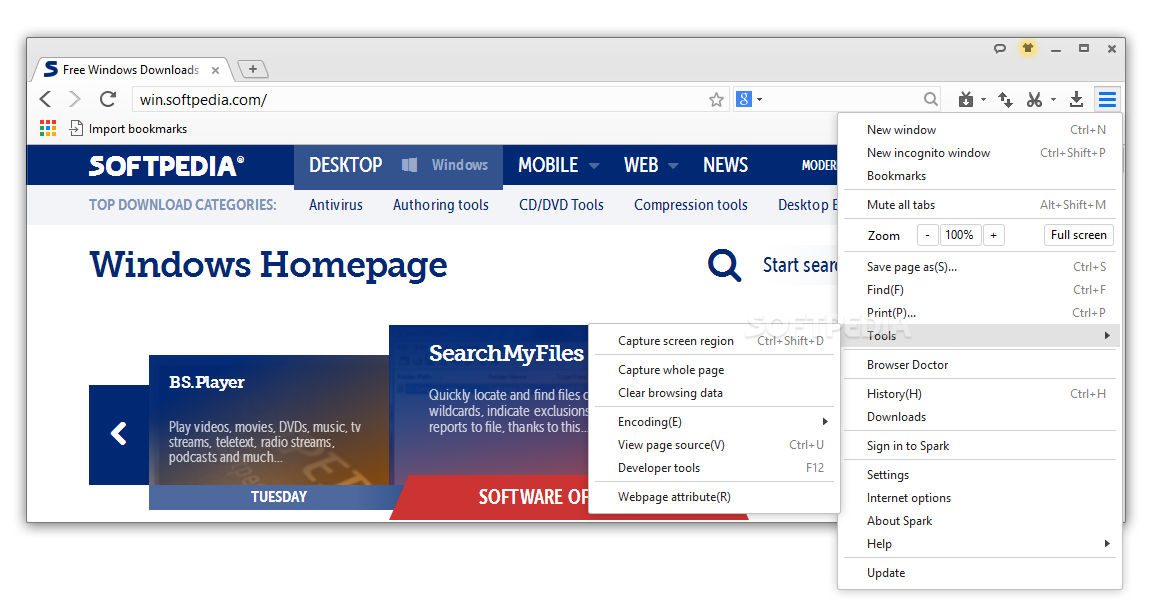The image size is (1152, 600).
Task: Click the Windows flag icon next to DESKTOP
Action: [x=409, y=165]
